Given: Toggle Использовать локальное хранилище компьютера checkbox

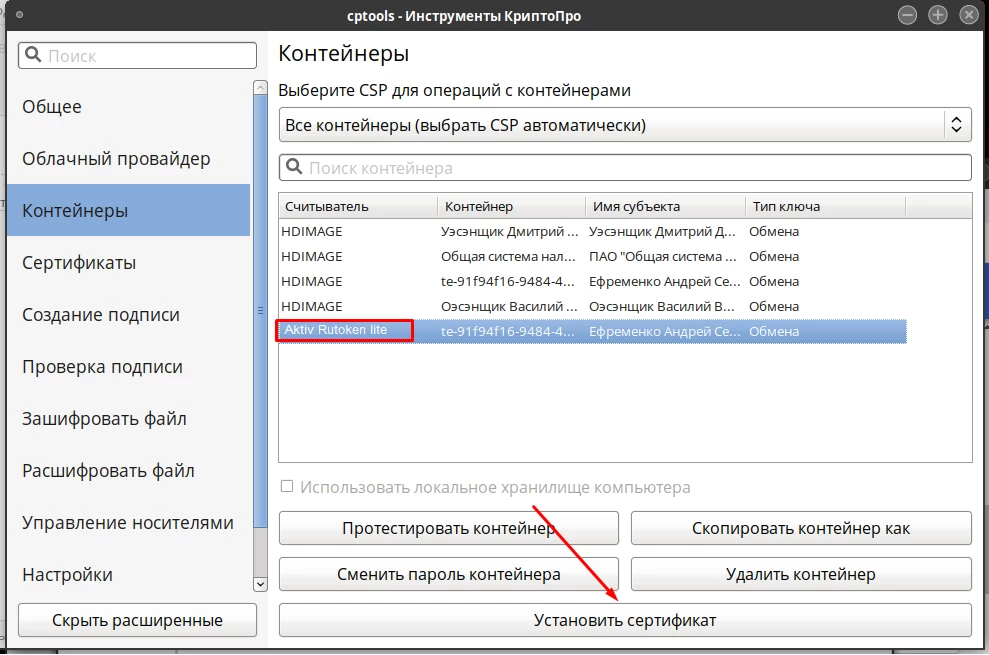Looking at the screenshot, I should pyautogui.click(x=287, y=487).
